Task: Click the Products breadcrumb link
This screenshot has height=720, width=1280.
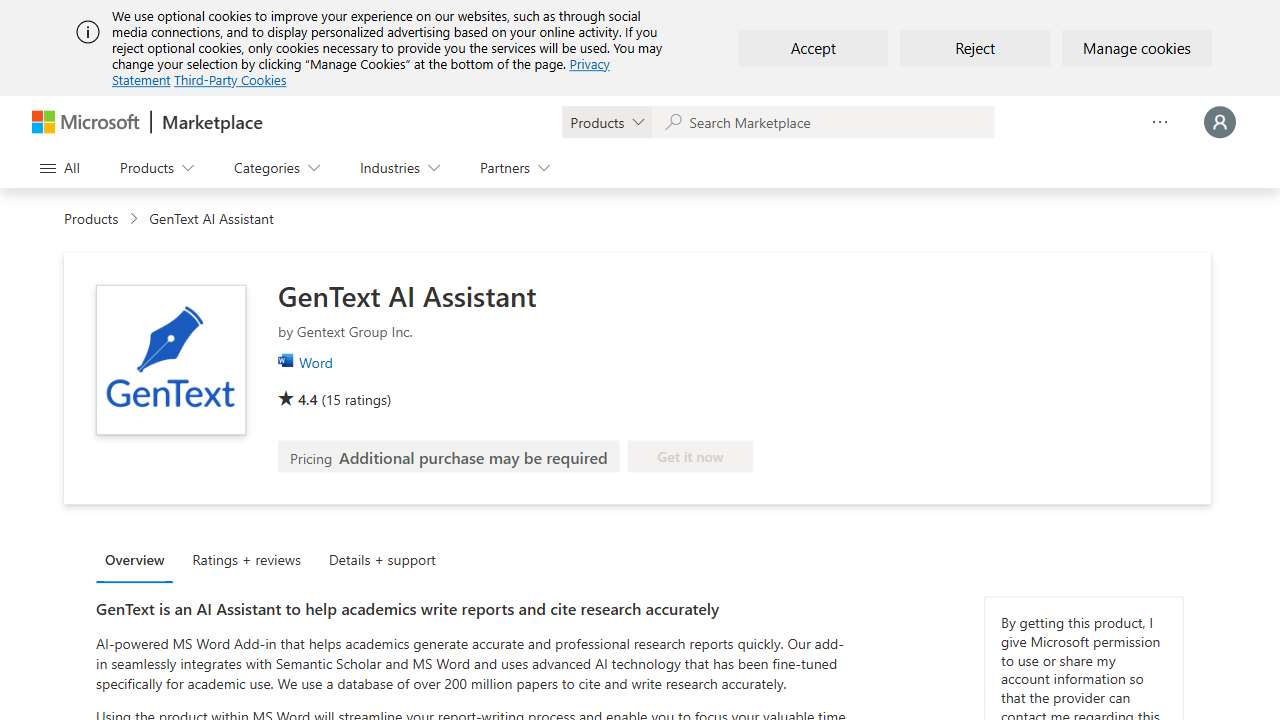Action: 91,219
